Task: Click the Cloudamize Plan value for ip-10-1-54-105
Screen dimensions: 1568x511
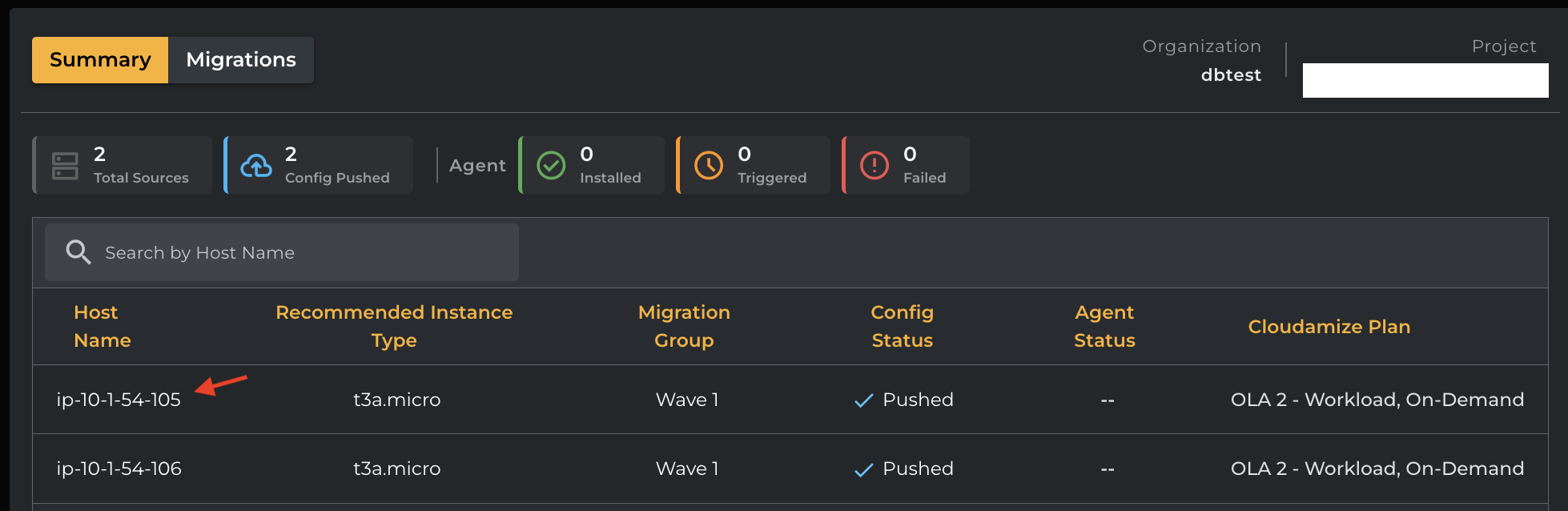Action: pyautogui.click(x=1377, y=400)
